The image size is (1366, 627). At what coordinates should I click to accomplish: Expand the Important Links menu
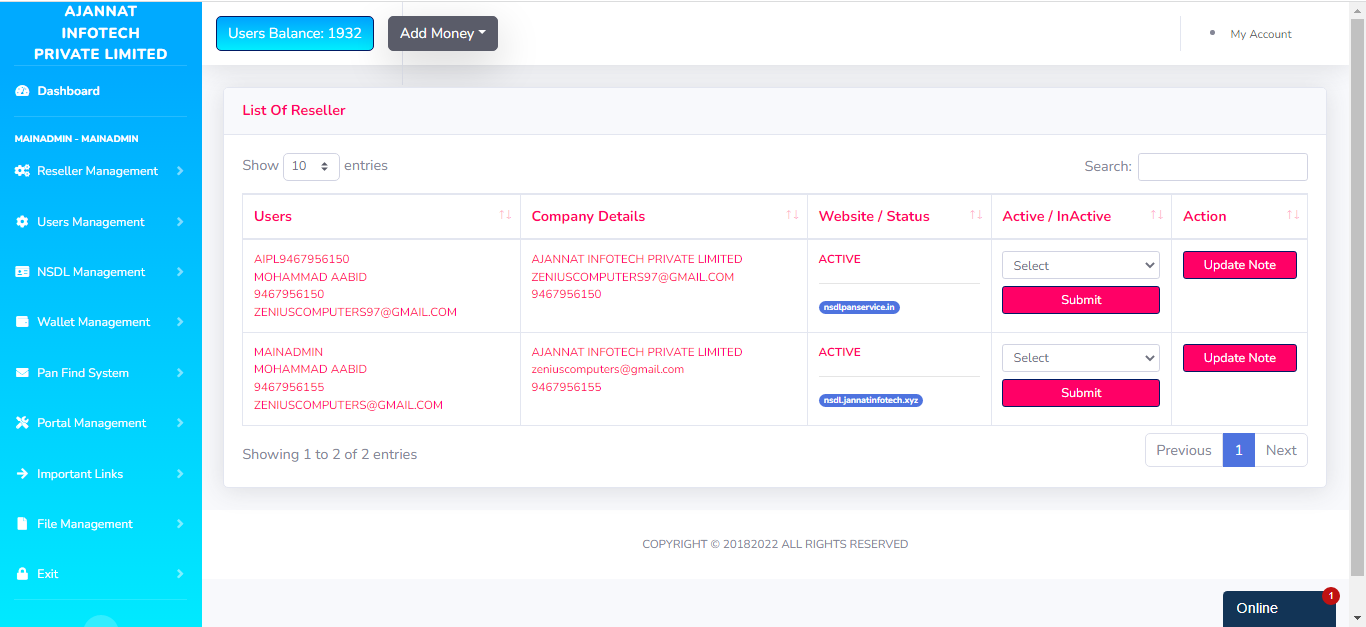(x=100, y=474)
